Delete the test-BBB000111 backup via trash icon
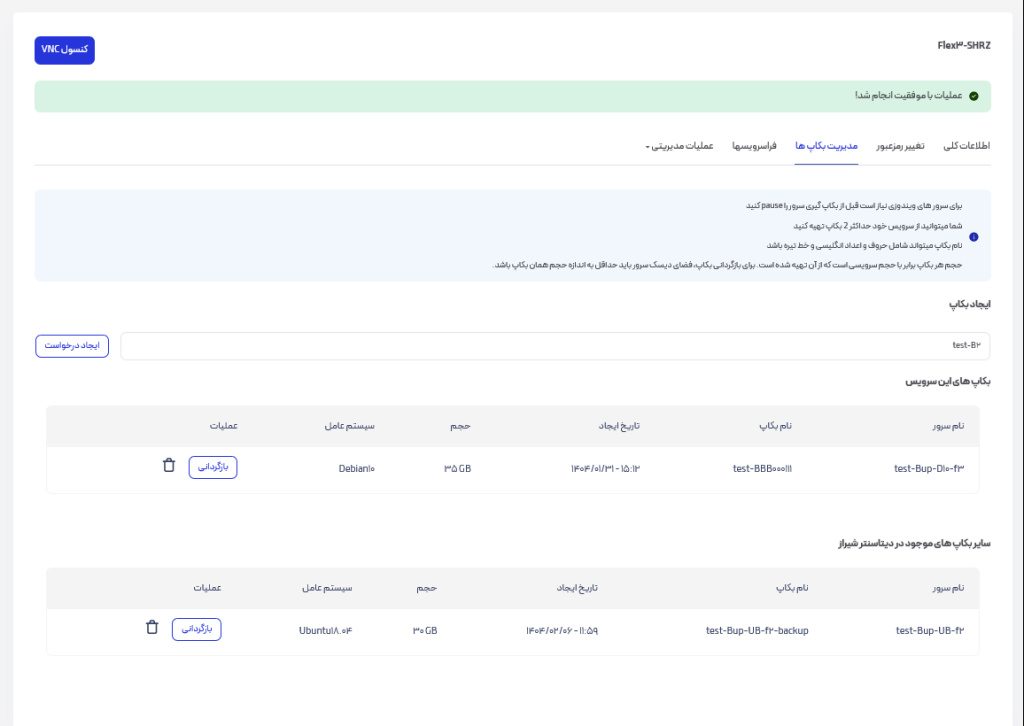This screenshot has height=726, width=1024. pos(168,466)
